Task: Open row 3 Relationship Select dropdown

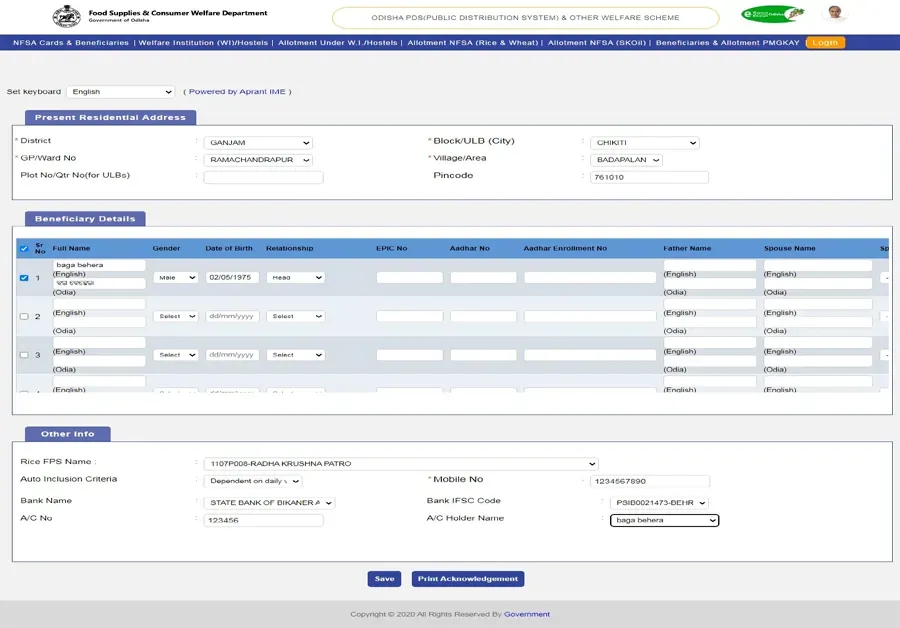Action: [x=296, y=355]
